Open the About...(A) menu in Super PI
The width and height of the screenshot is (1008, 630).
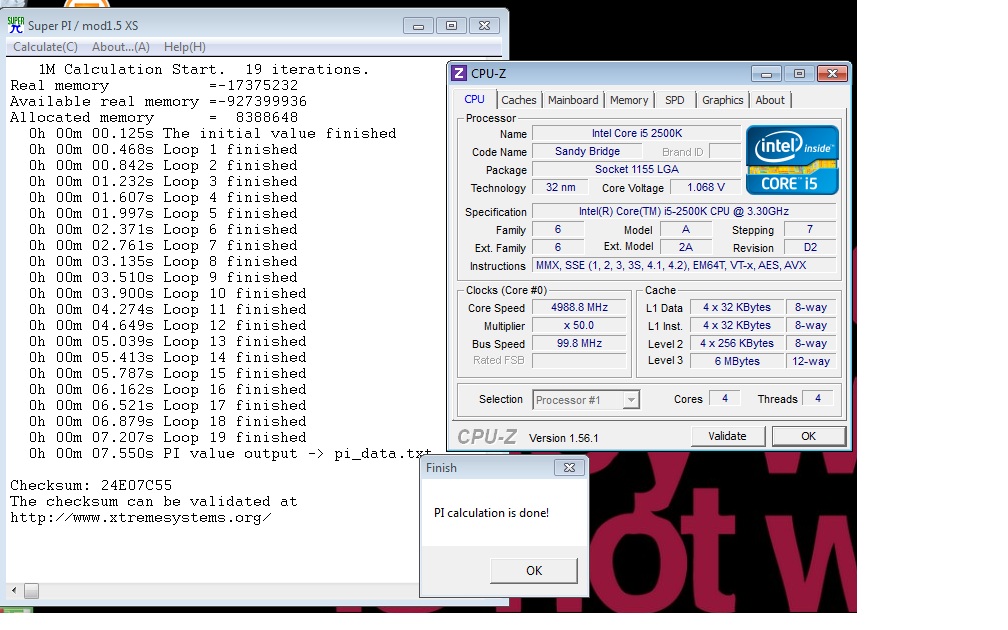pos(121,47)
